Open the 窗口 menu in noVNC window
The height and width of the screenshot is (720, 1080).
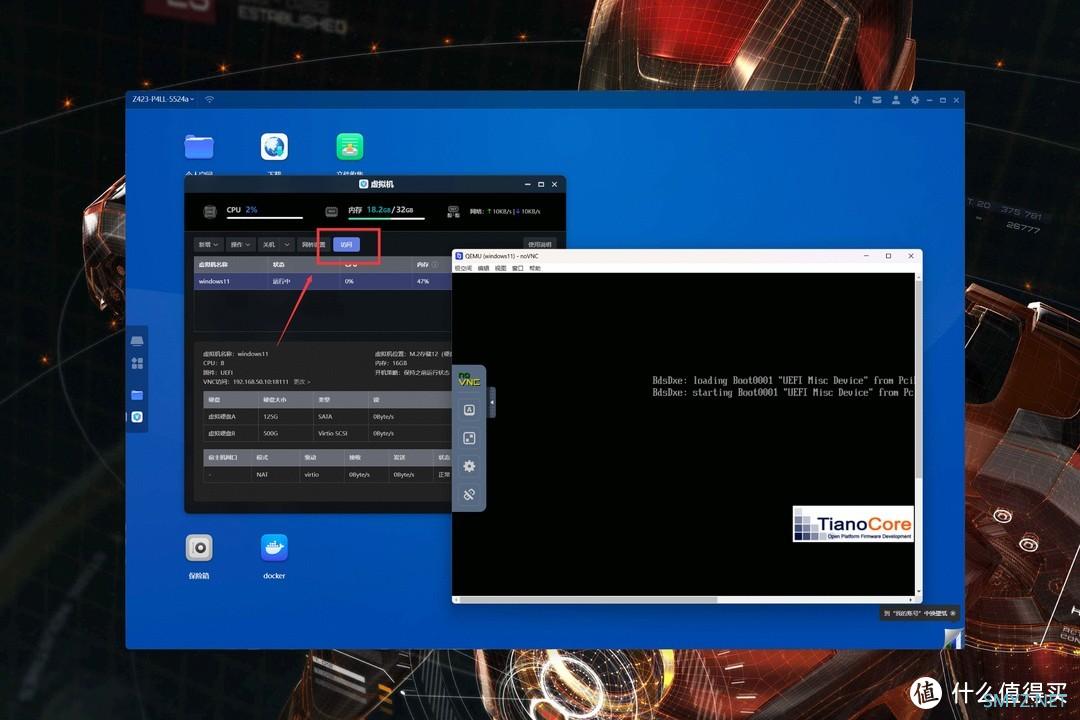(x=518, y=268)
